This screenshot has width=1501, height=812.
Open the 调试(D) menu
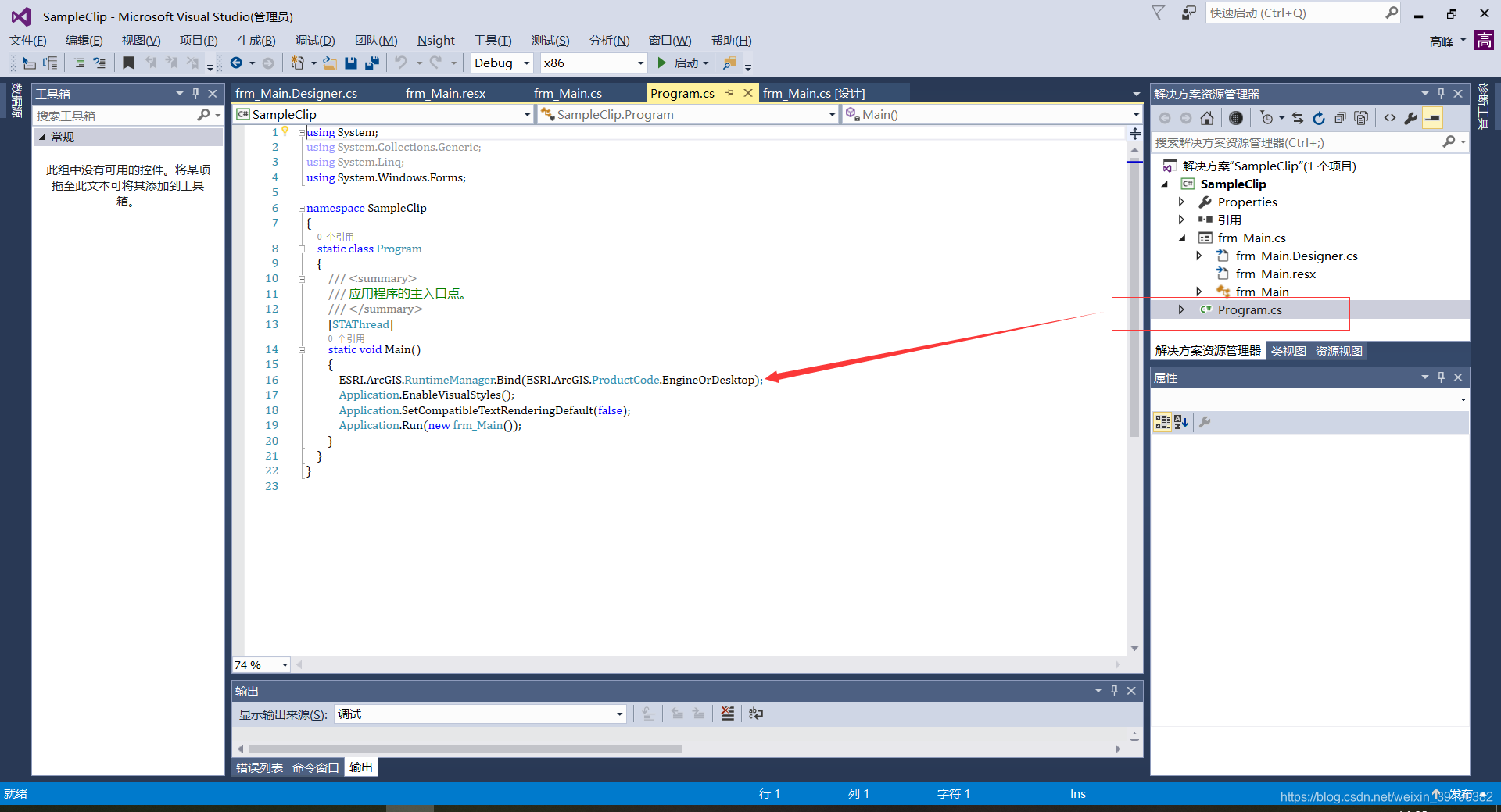point(315,41)
